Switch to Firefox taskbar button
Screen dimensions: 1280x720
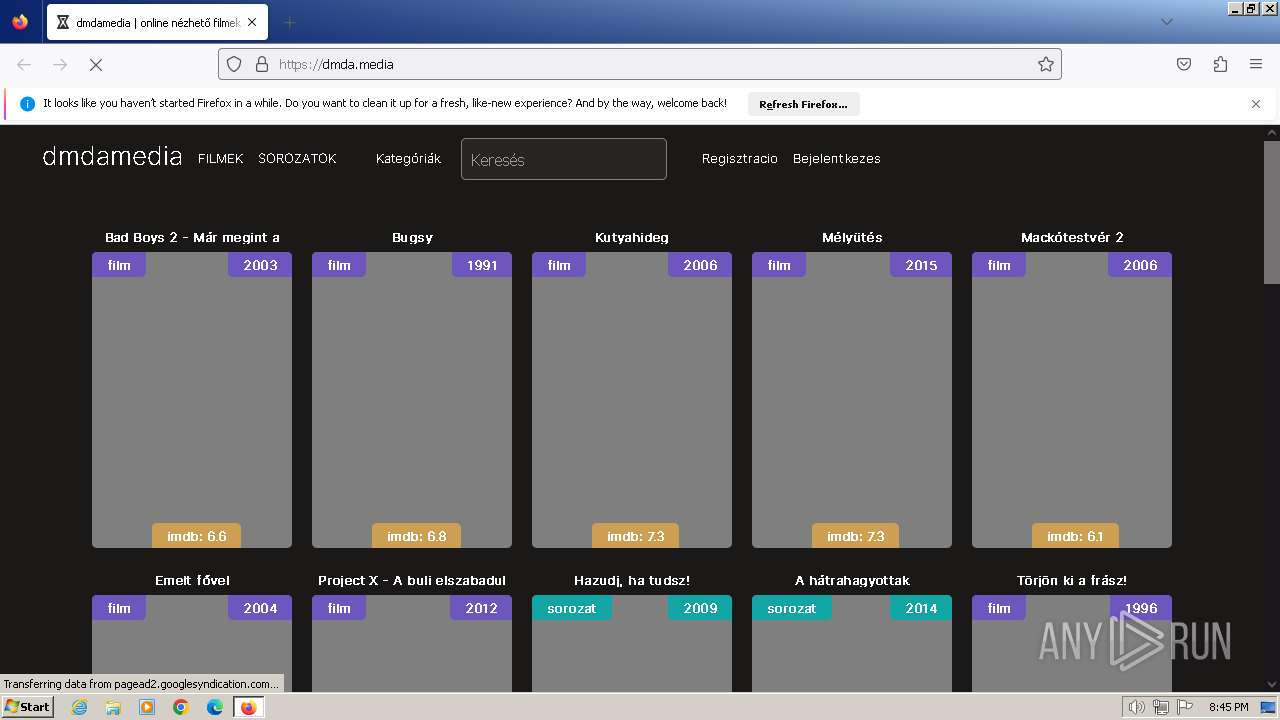click(x=248, y=707)
